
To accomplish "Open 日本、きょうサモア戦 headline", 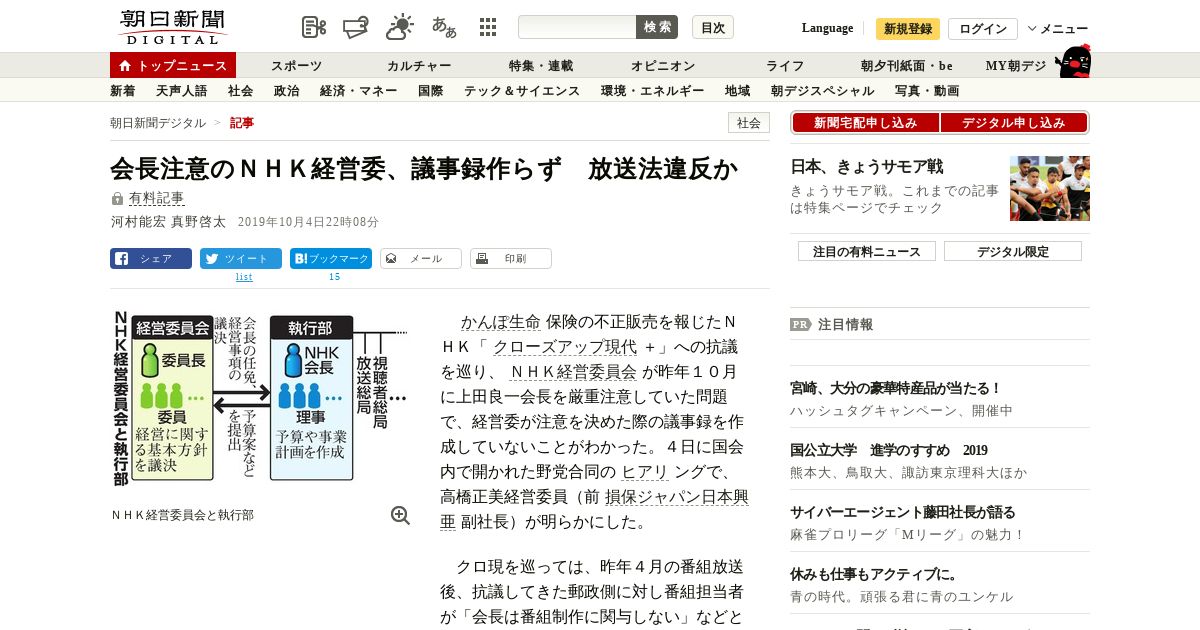I will 867,167.
